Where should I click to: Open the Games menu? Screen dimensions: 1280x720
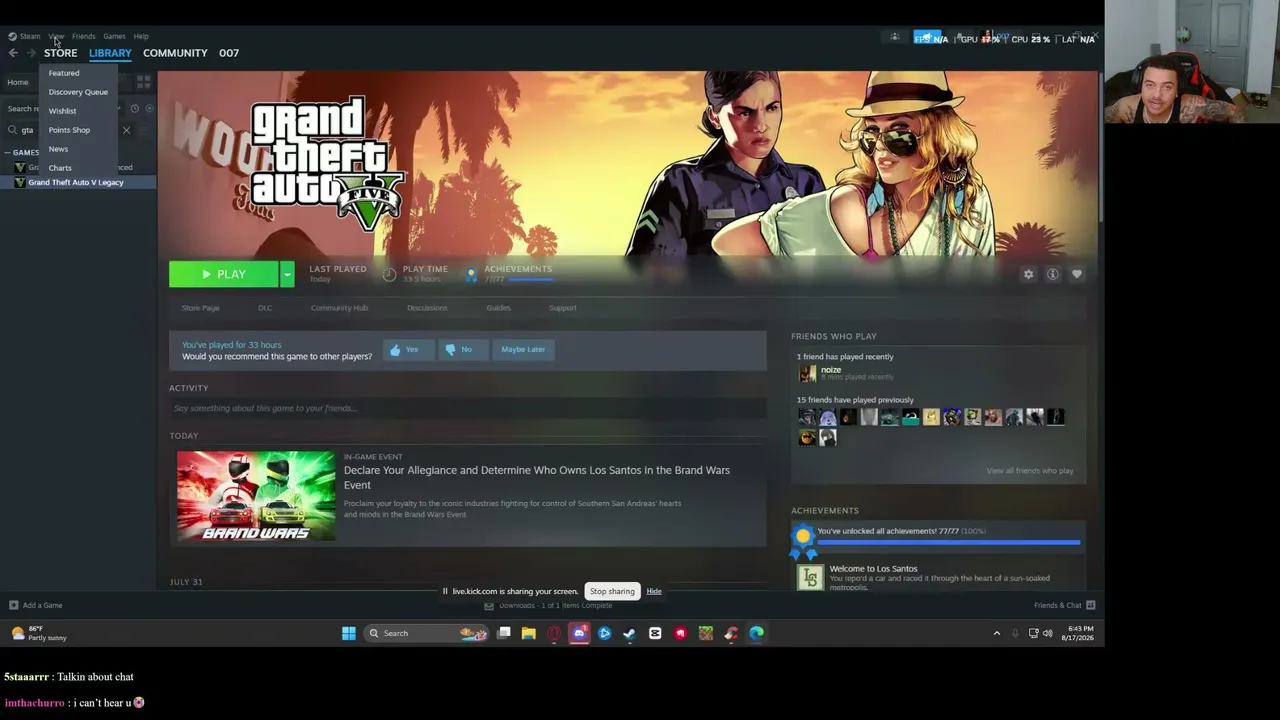tap(114, 37)
